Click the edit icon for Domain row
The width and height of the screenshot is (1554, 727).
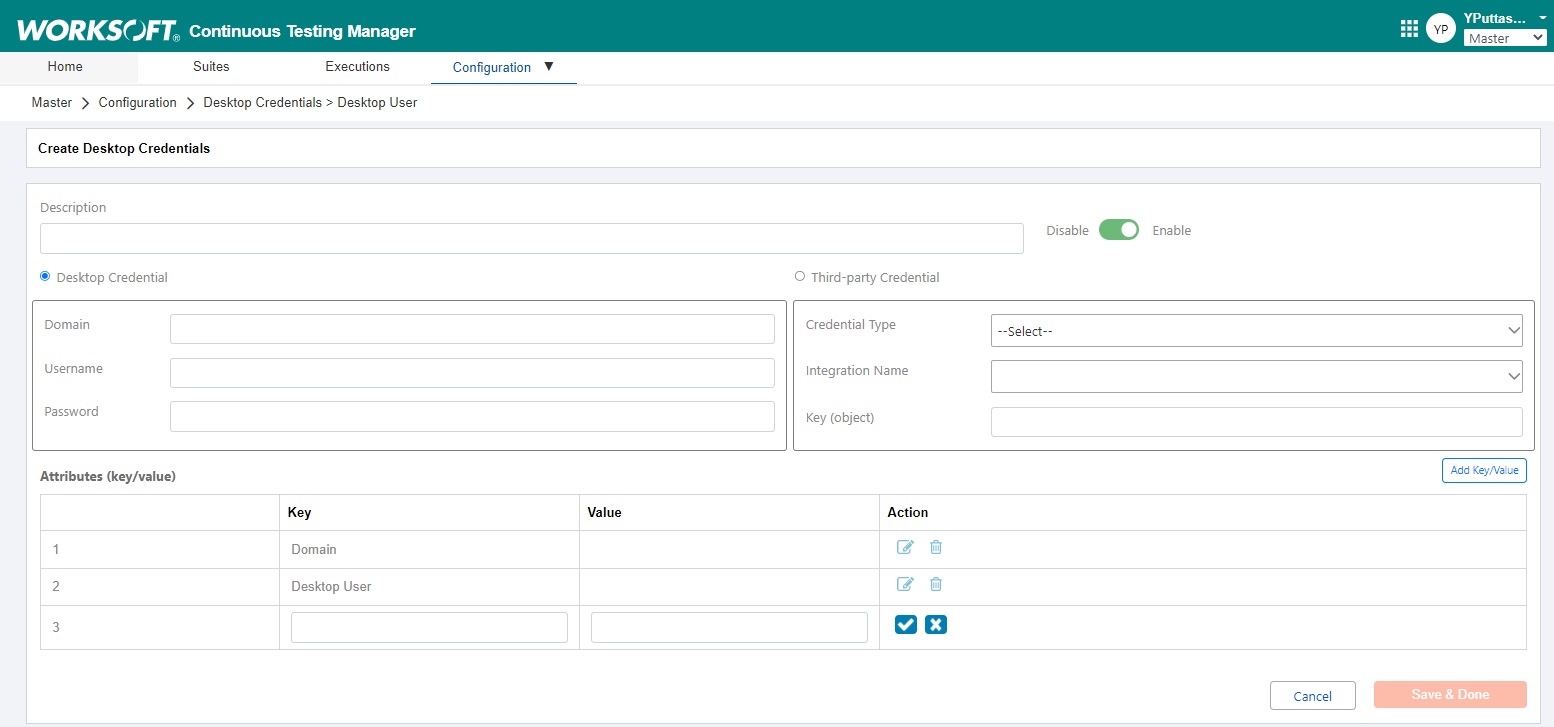click(905, 547)
